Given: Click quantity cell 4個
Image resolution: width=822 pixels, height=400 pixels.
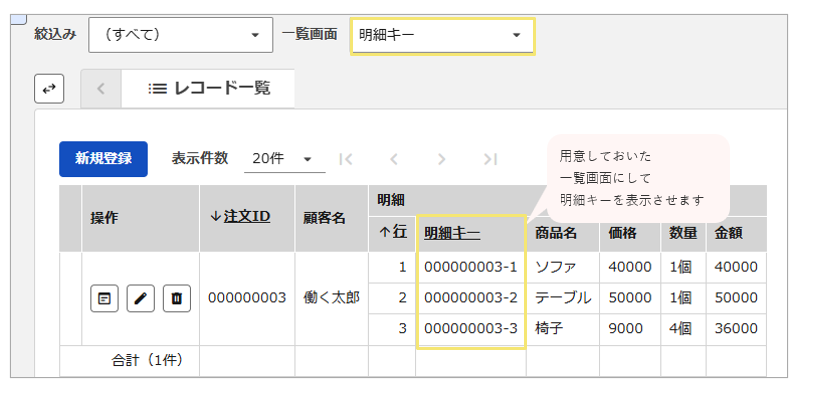Looking at the screenshot, I should (680, 329).
